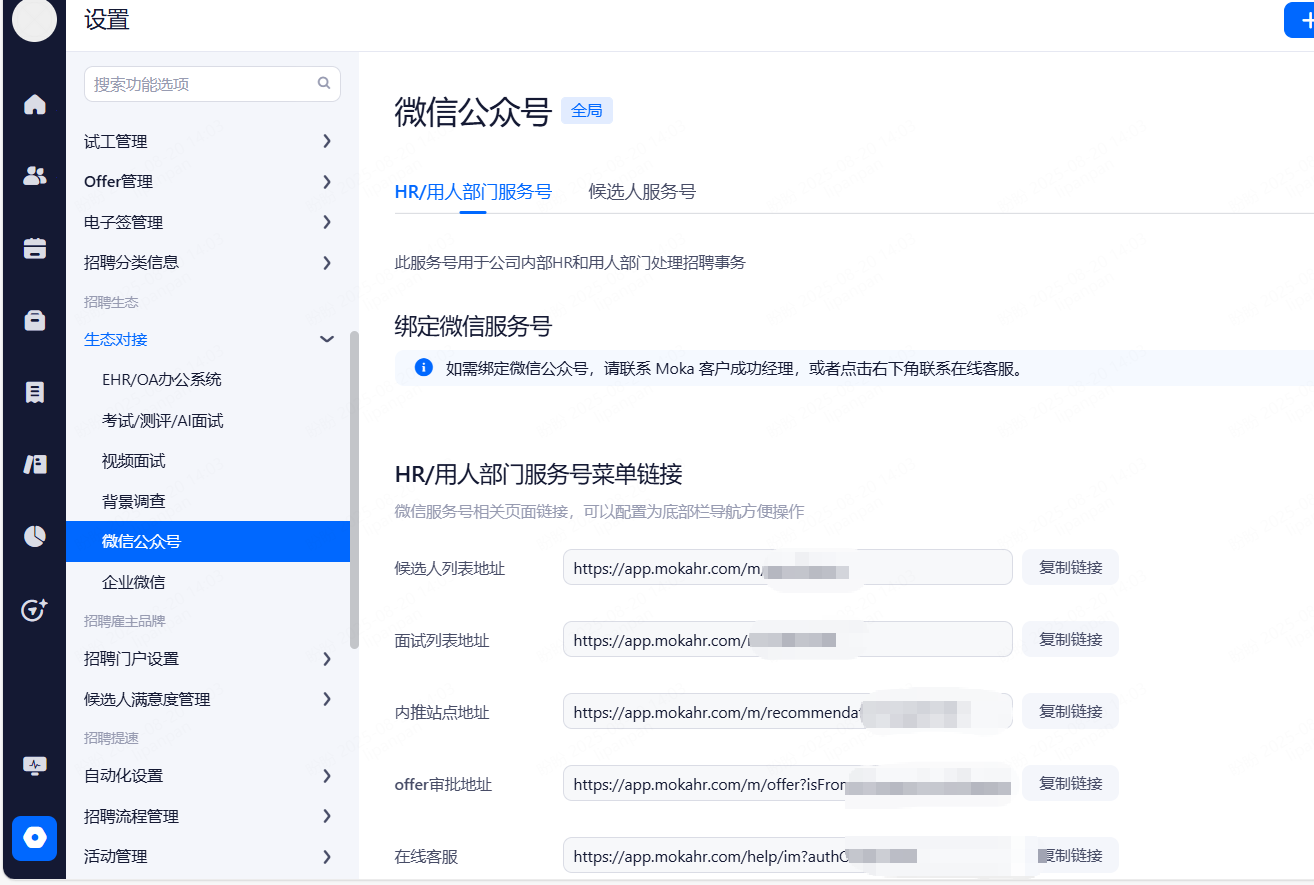Viewport: 1314px width, 885px height.
Task: Select the HR/用人部门服务号 tab
Action: coord(473,192)
